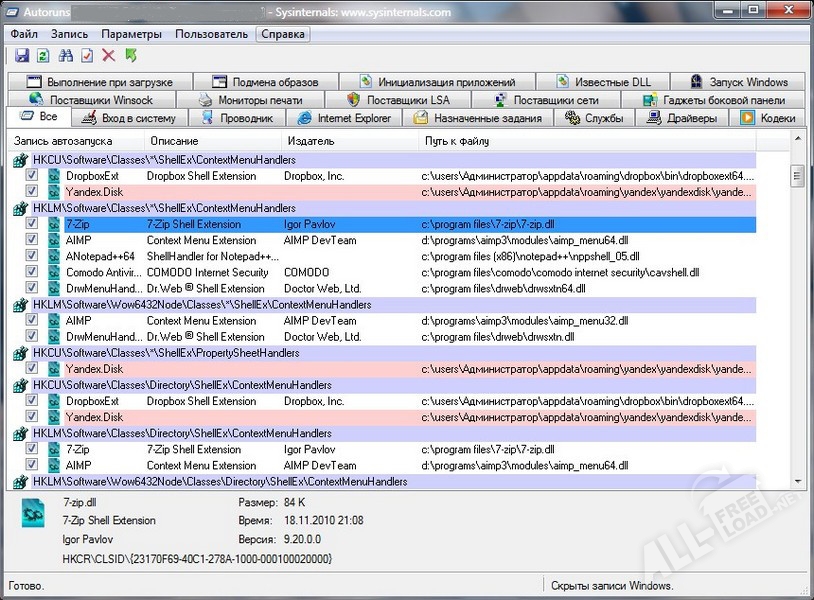Open Find using the binoculars icon
Screen dimensions: 814x600
66,56
